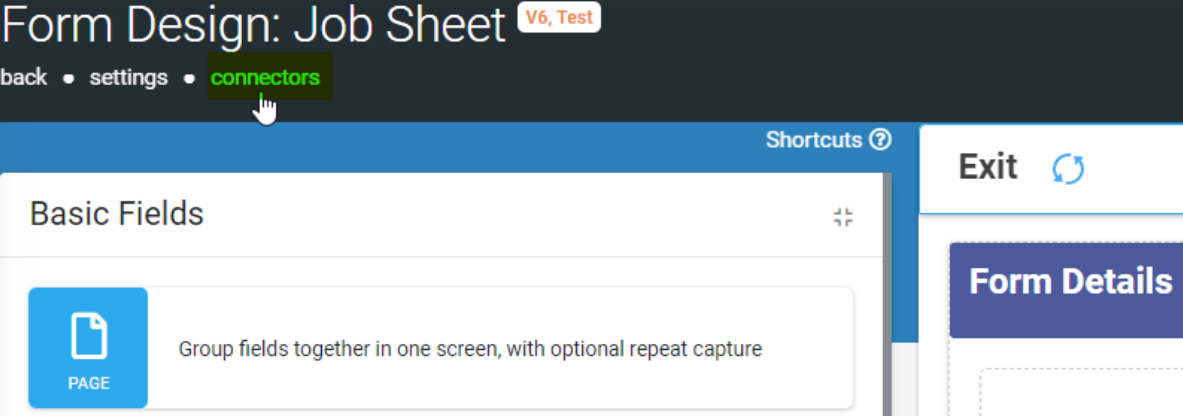Click the white Exit toolbar right of refresh

[1134, 169]
